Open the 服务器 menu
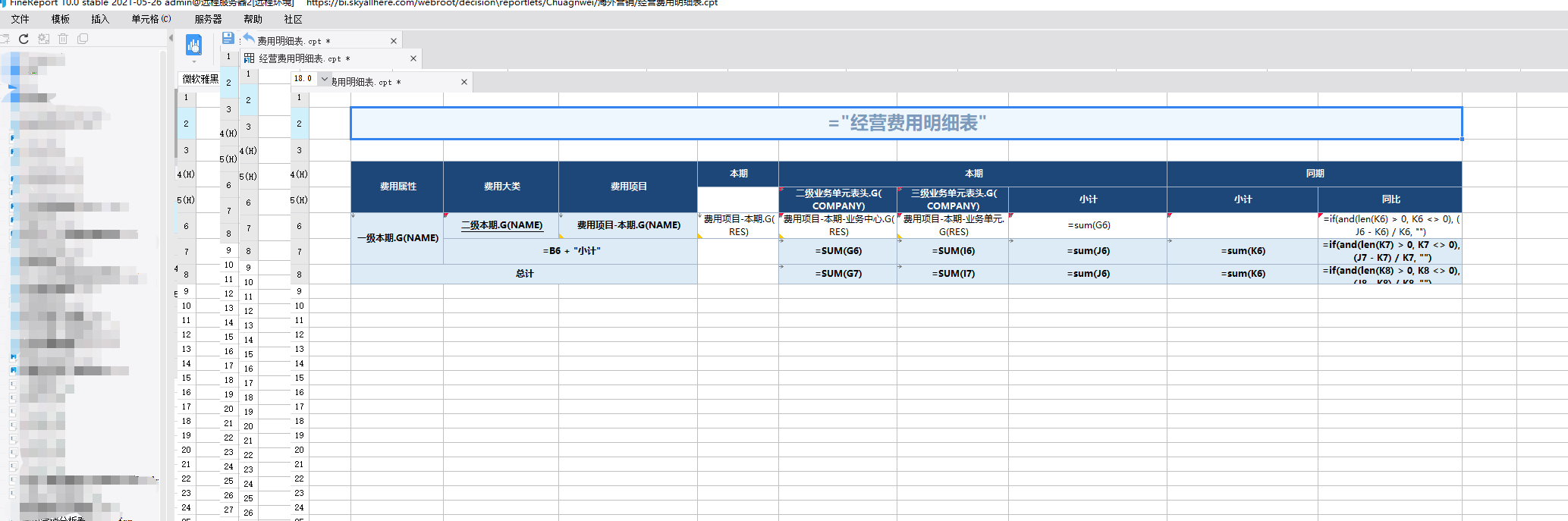Viewport: 1568px width, 521px height. coord(208,19)
